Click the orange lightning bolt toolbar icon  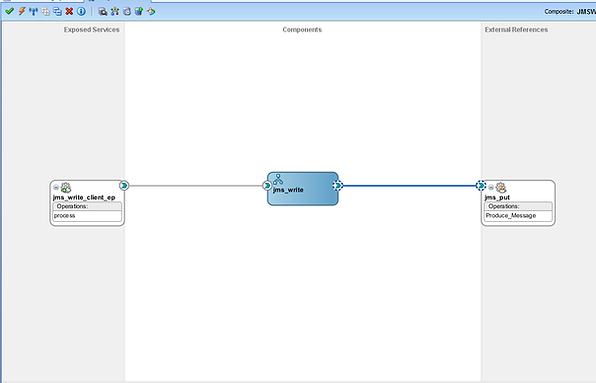pos(22,11)
